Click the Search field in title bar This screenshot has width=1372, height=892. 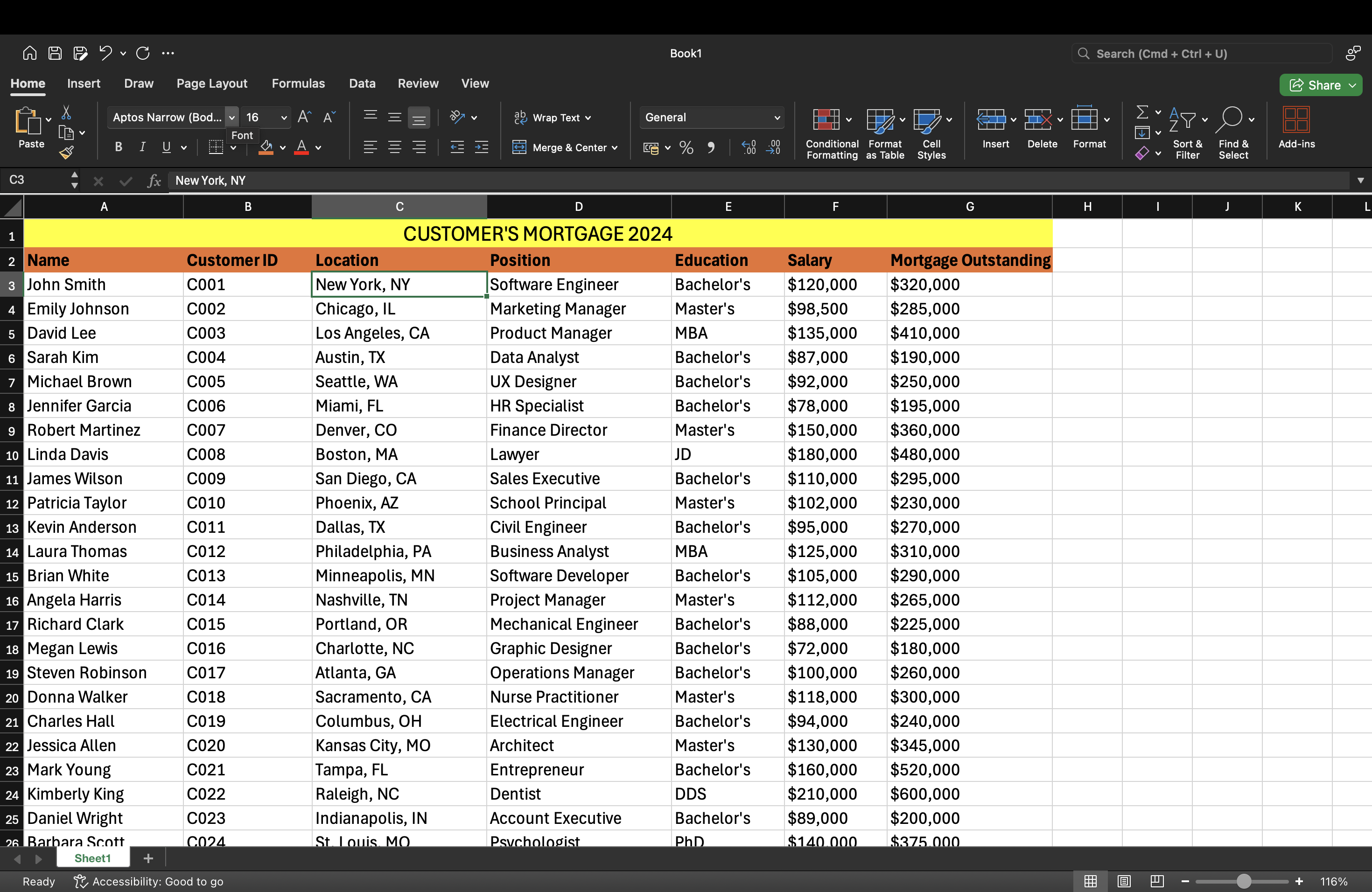pyautogui.click(x=1202, y=54)
